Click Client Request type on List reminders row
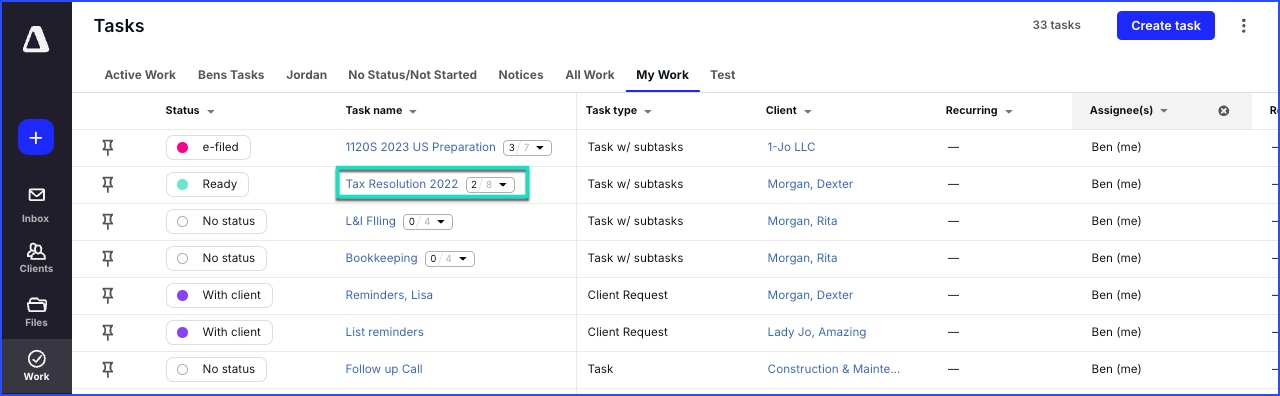 [x=628, y=332]
